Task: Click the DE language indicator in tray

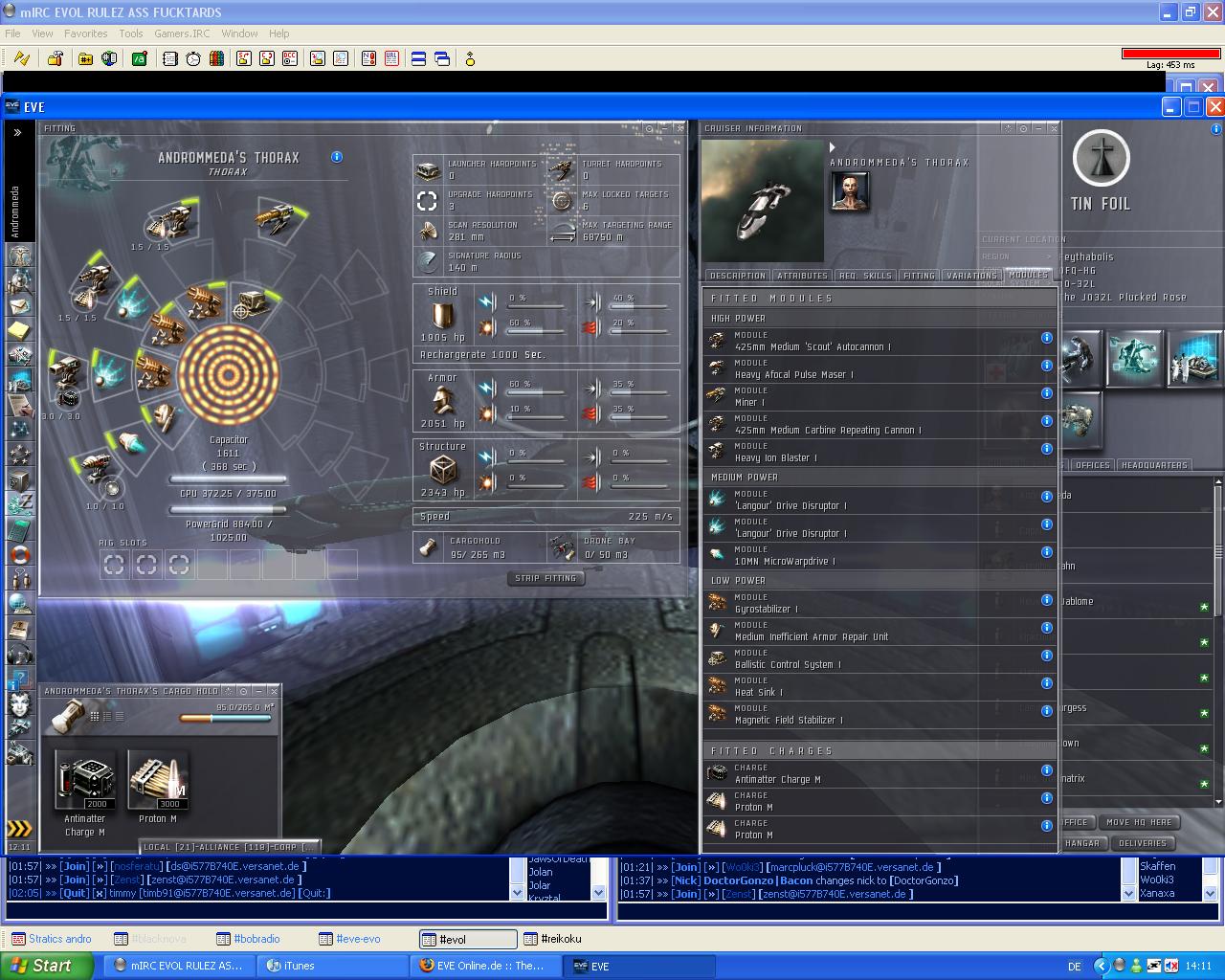Action: click(1075, 967)
